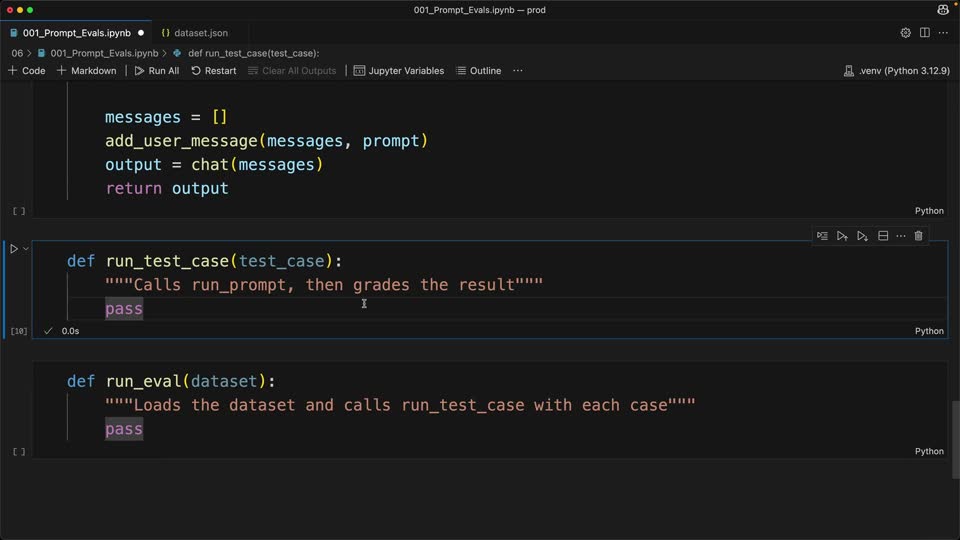The image size is (960, 540).
Task: Expand run options dropdown beside run button
Action: click(x=26, y=249)
